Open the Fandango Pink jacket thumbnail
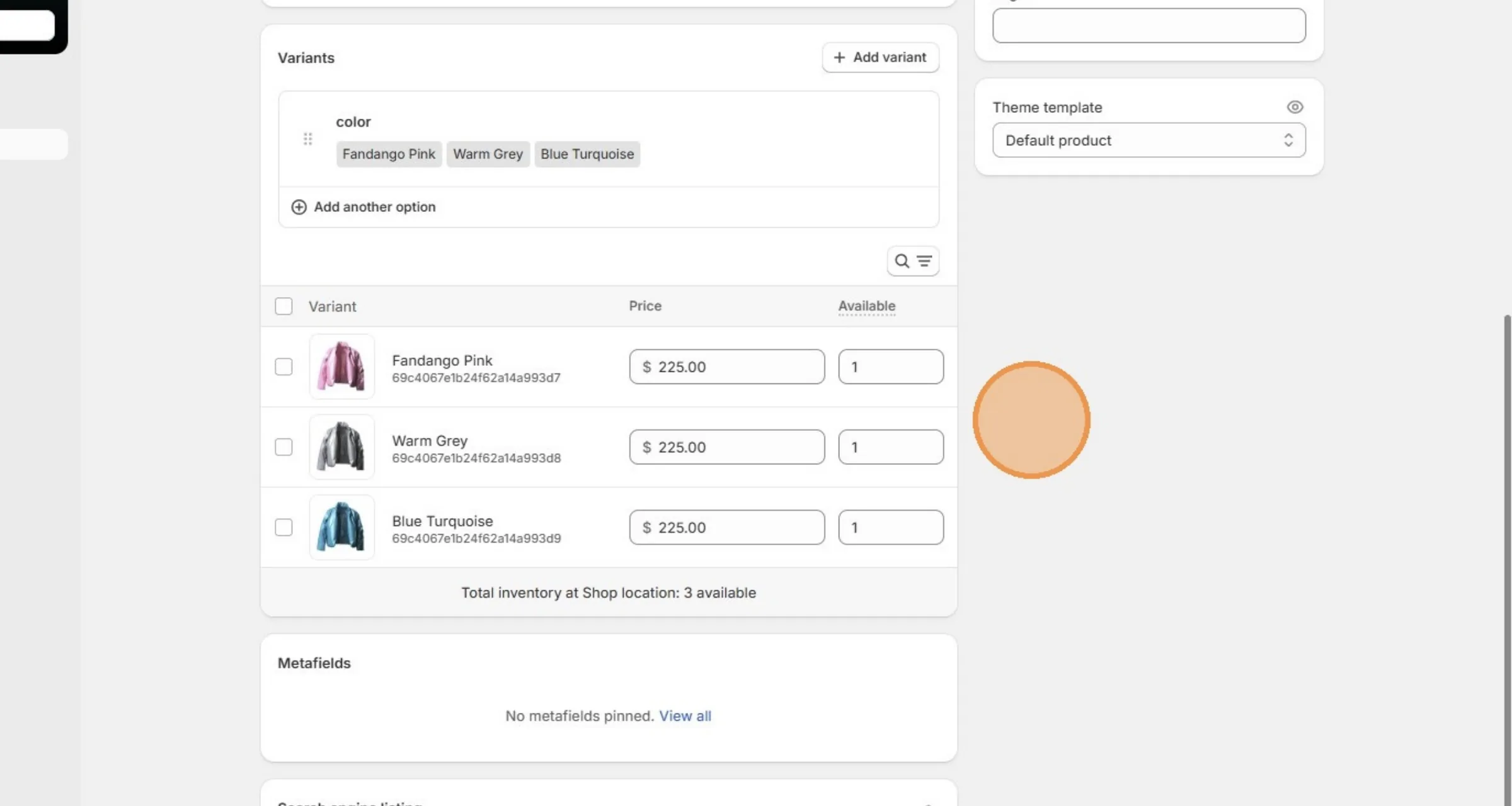This screenshot has width=1512, height=806. point(342,366)
